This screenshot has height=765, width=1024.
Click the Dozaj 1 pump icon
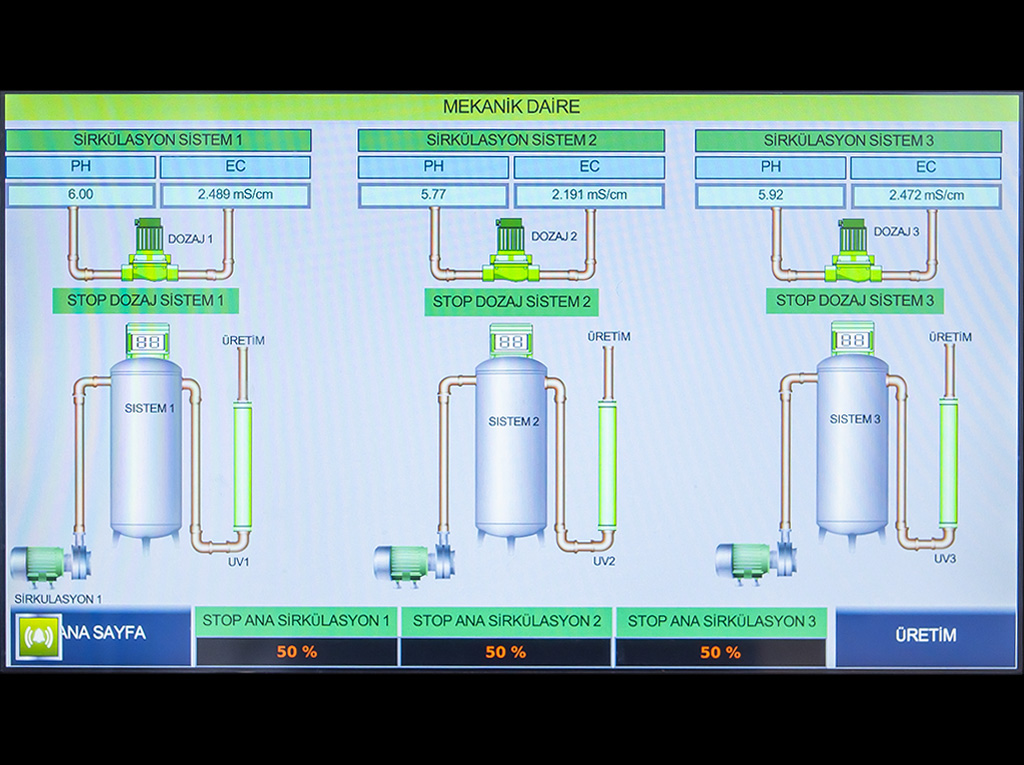pos(148,254)
